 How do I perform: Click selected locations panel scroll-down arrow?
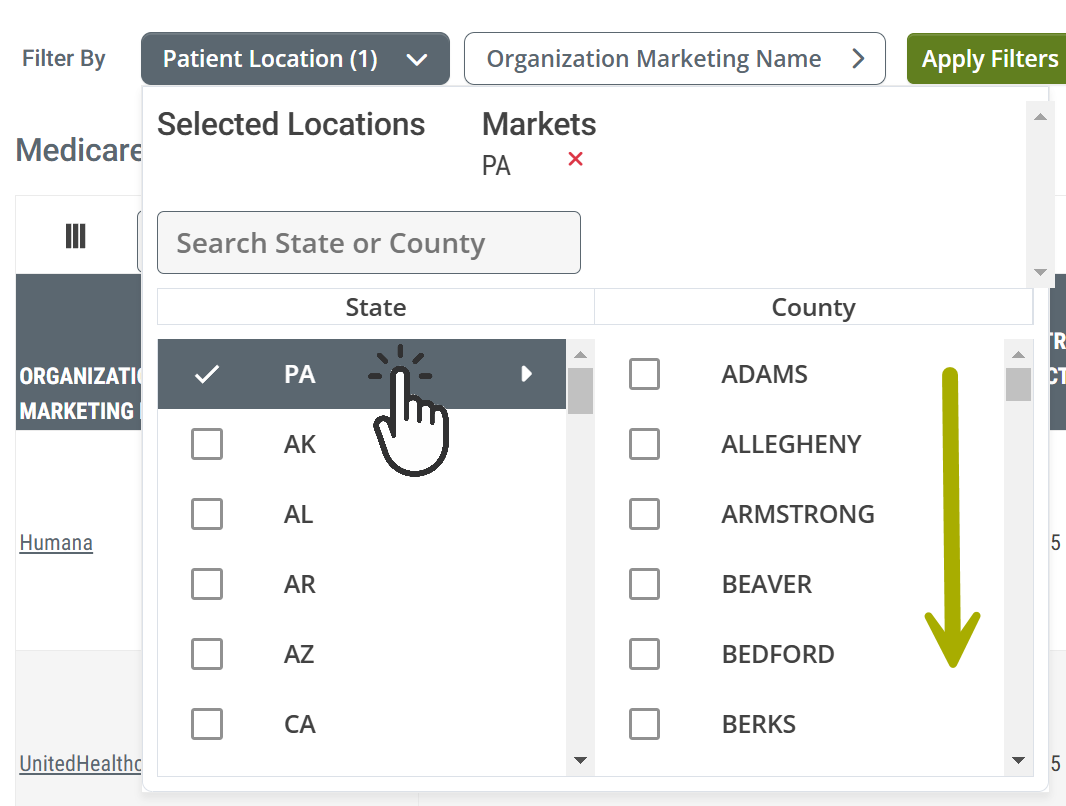(1039, 272)
